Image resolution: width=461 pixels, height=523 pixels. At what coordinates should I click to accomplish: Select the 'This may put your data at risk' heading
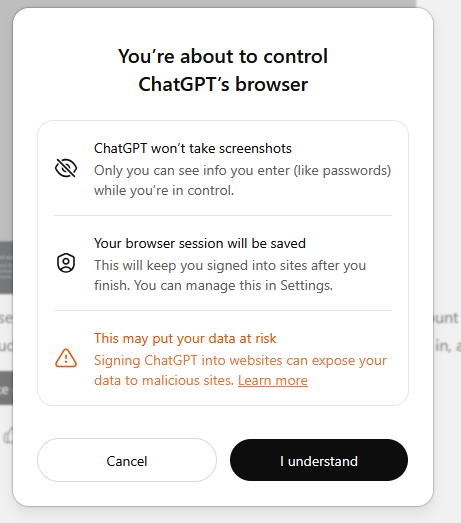[185, 338]
